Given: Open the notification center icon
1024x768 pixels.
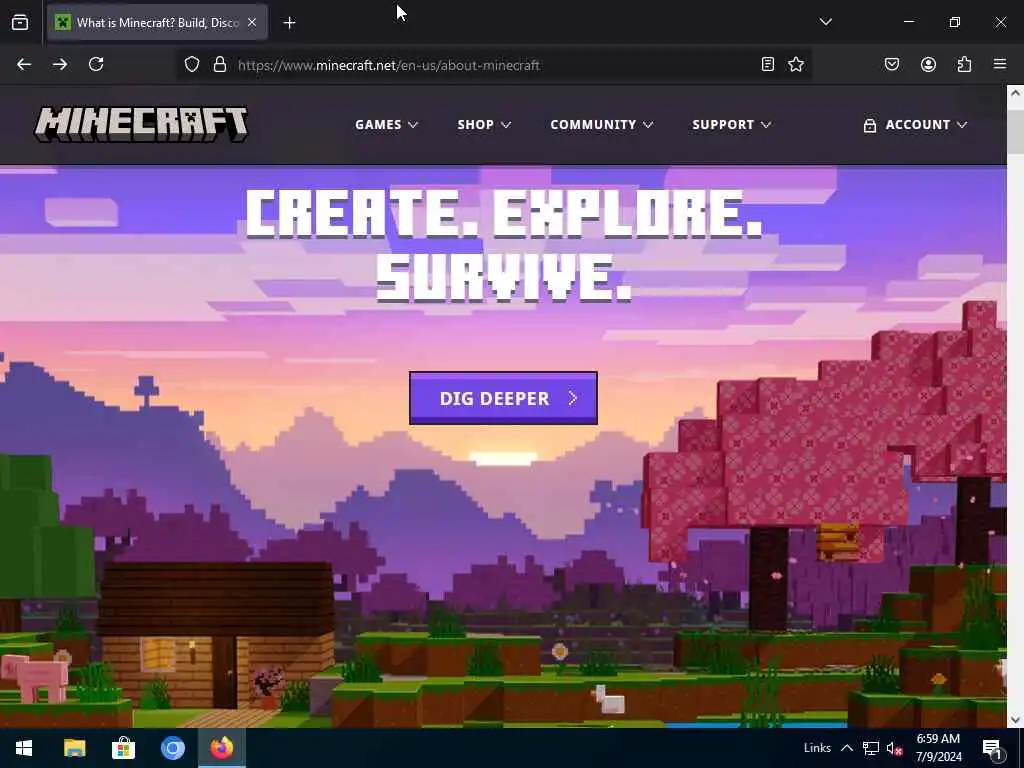Looking at the screenshot, I should pos(993,748).
